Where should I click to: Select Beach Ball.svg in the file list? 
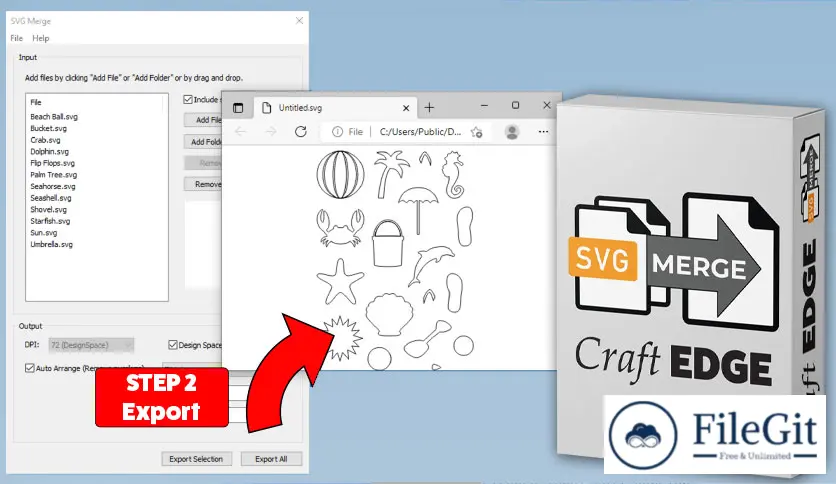(54, 117)
